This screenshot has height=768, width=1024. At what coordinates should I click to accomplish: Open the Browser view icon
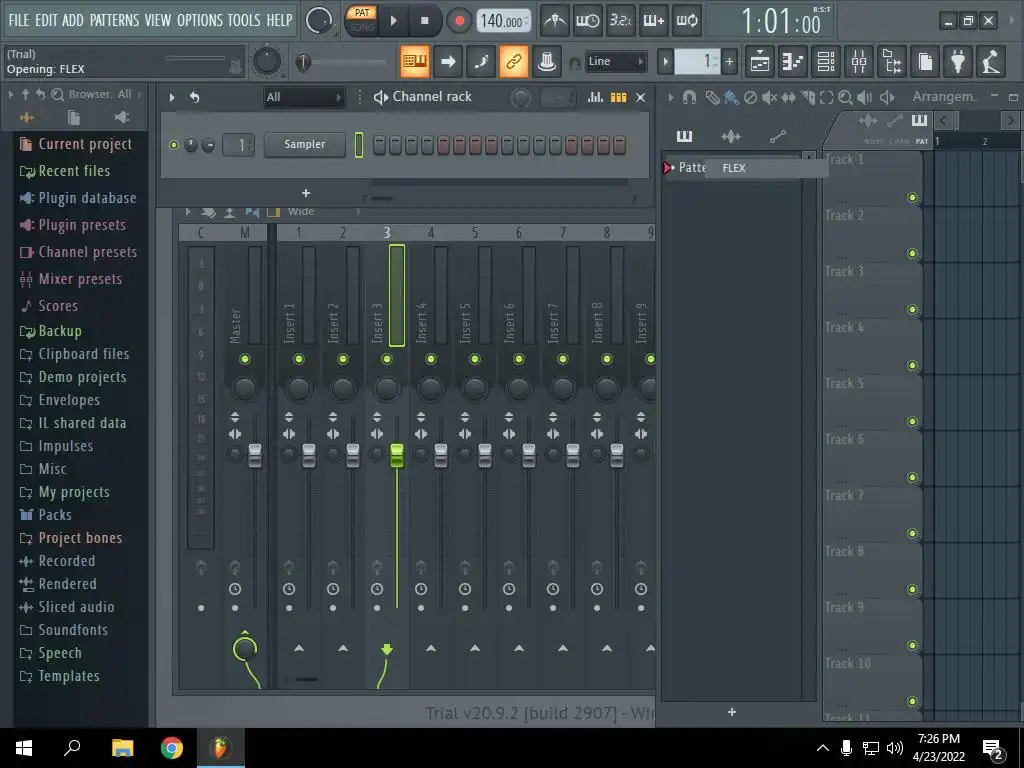[892, 61]
